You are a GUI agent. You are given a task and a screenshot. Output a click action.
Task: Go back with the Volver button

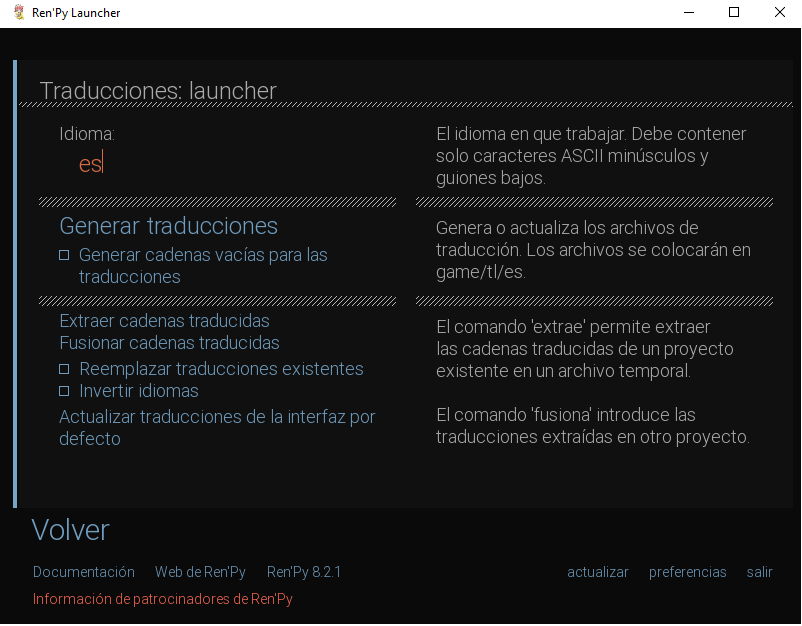tap(70, 530)
